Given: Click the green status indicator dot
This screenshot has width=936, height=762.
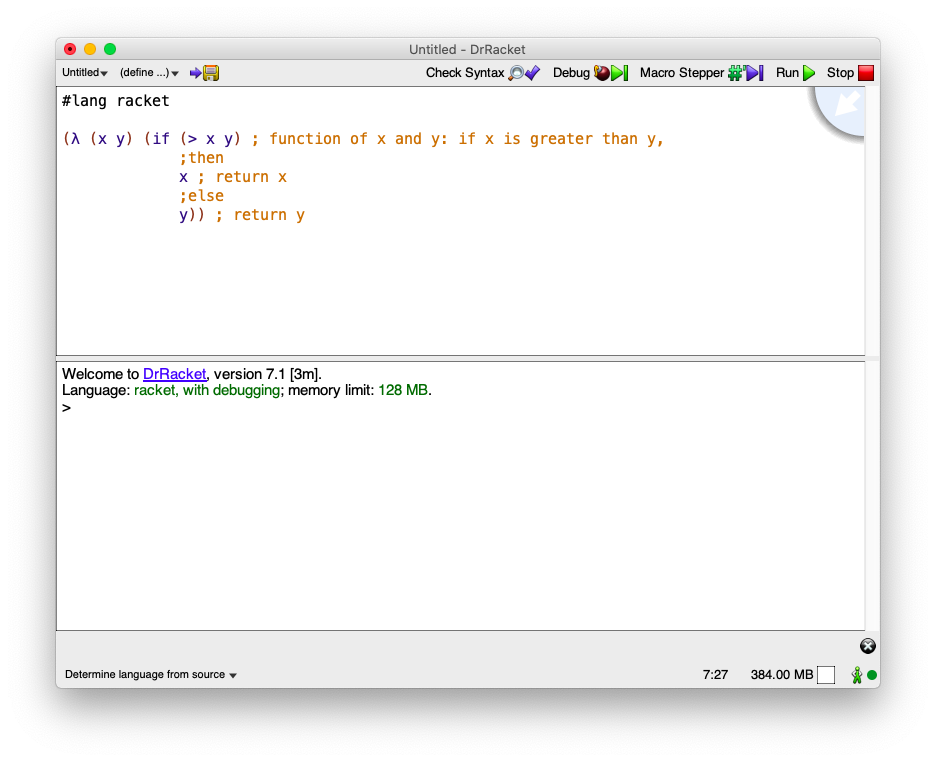Looking at the screenshot, I should pyautogui.click(x=872, y=676).
